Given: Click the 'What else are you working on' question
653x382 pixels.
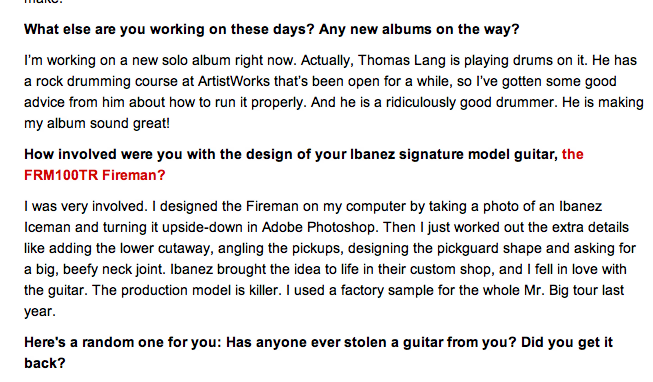Looking at the screenshot, I should (x=272, y=30).
